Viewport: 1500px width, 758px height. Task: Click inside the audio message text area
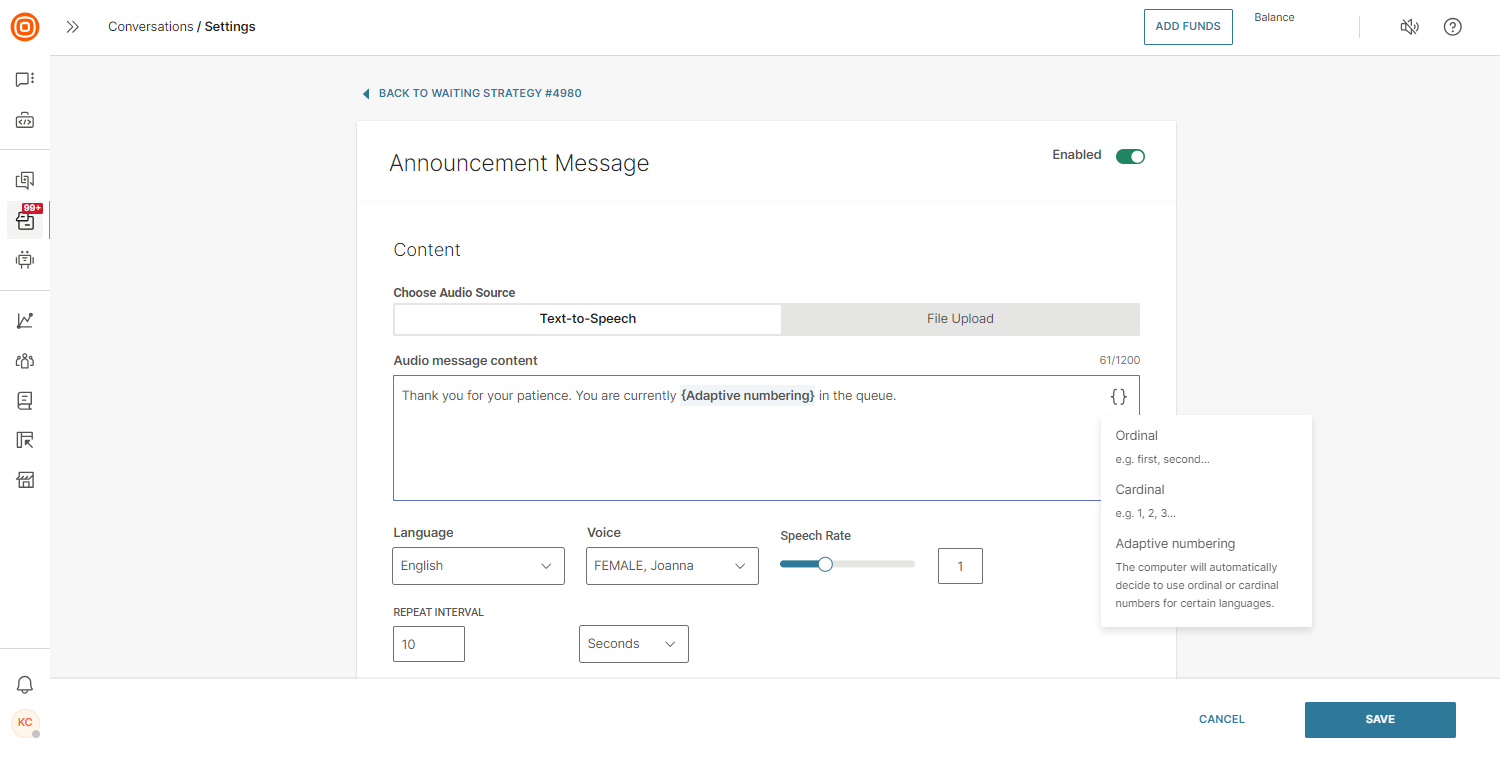766,438
